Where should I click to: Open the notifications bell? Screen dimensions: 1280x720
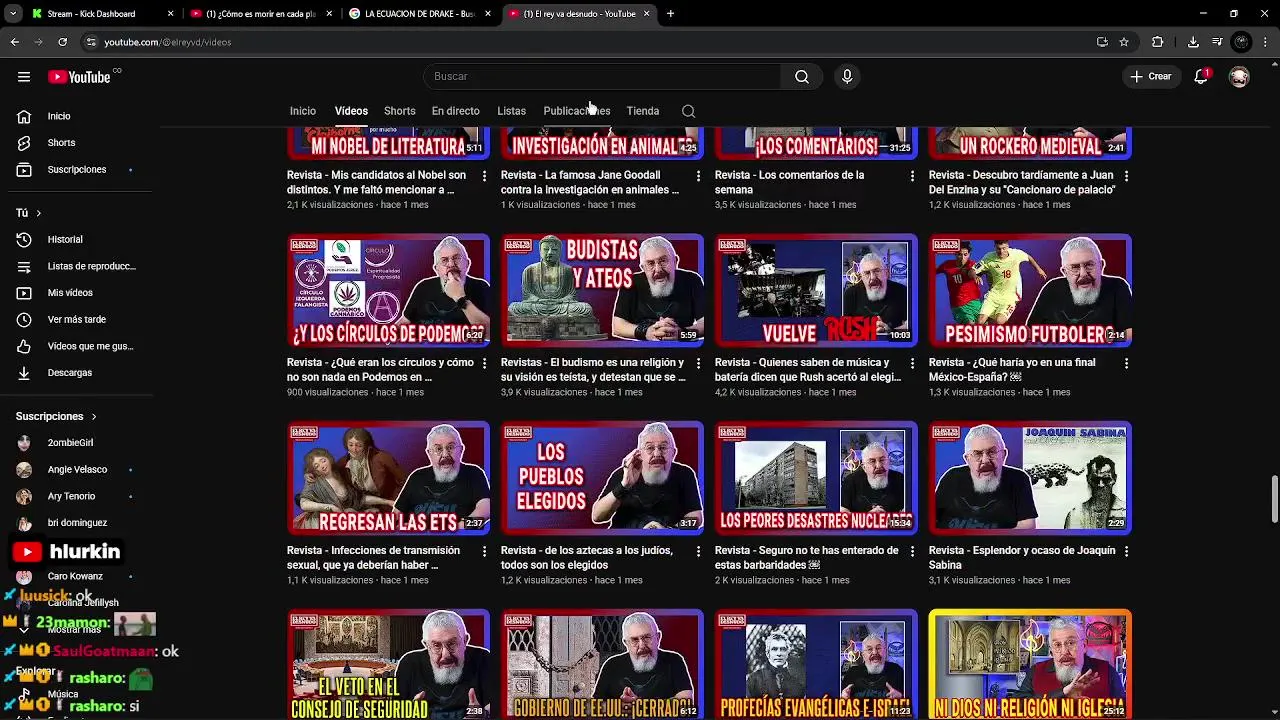[1202, 77]
